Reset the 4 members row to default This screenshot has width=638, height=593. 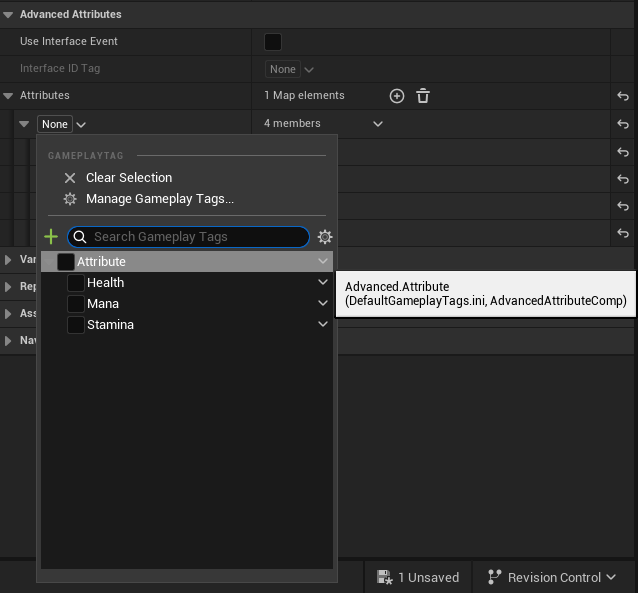pos(623,124)
